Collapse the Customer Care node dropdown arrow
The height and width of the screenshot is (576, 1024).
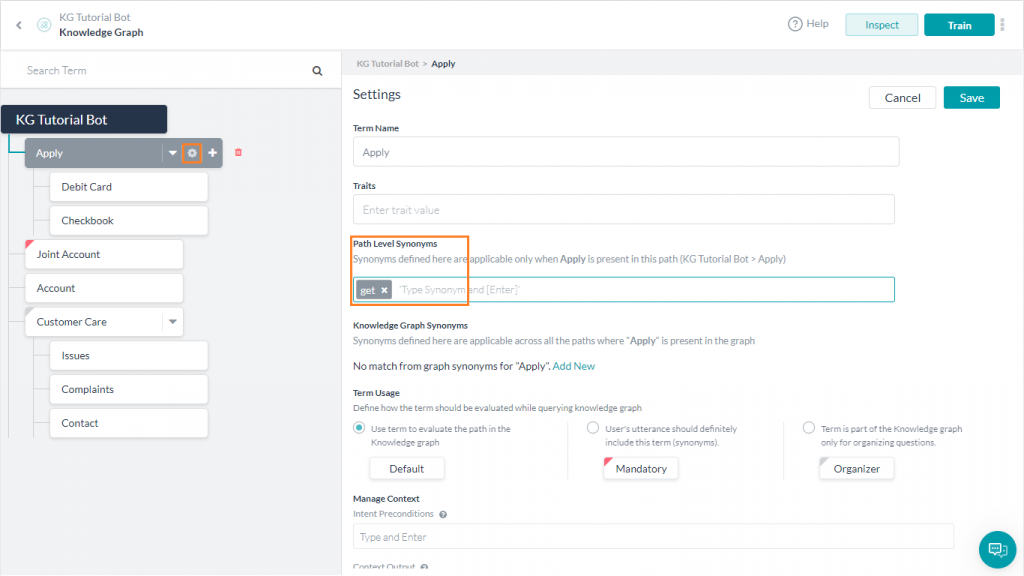pos(172,321)
